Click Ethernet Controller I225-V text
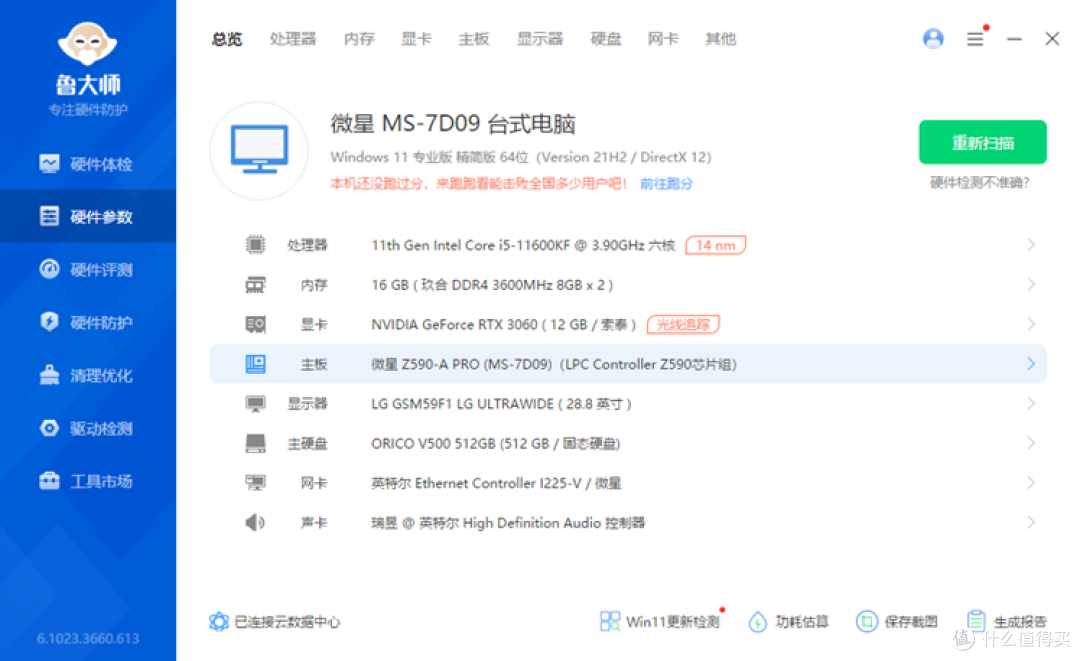The height and width of the screenshot is (661, 1080). (497, 483)
